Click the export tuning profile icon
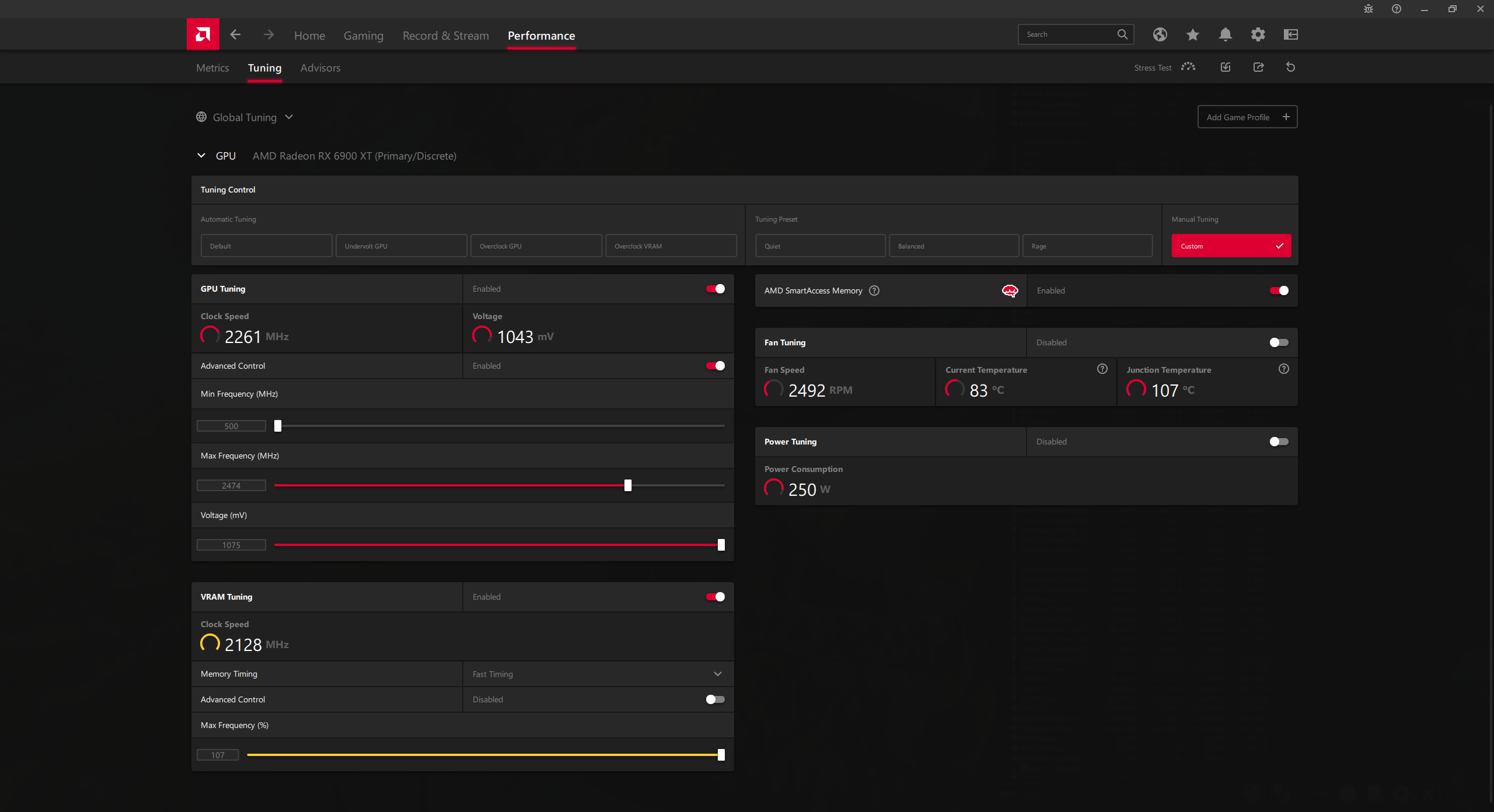1494x812 pixels. pyautogui.click(x=1258, y=67)
